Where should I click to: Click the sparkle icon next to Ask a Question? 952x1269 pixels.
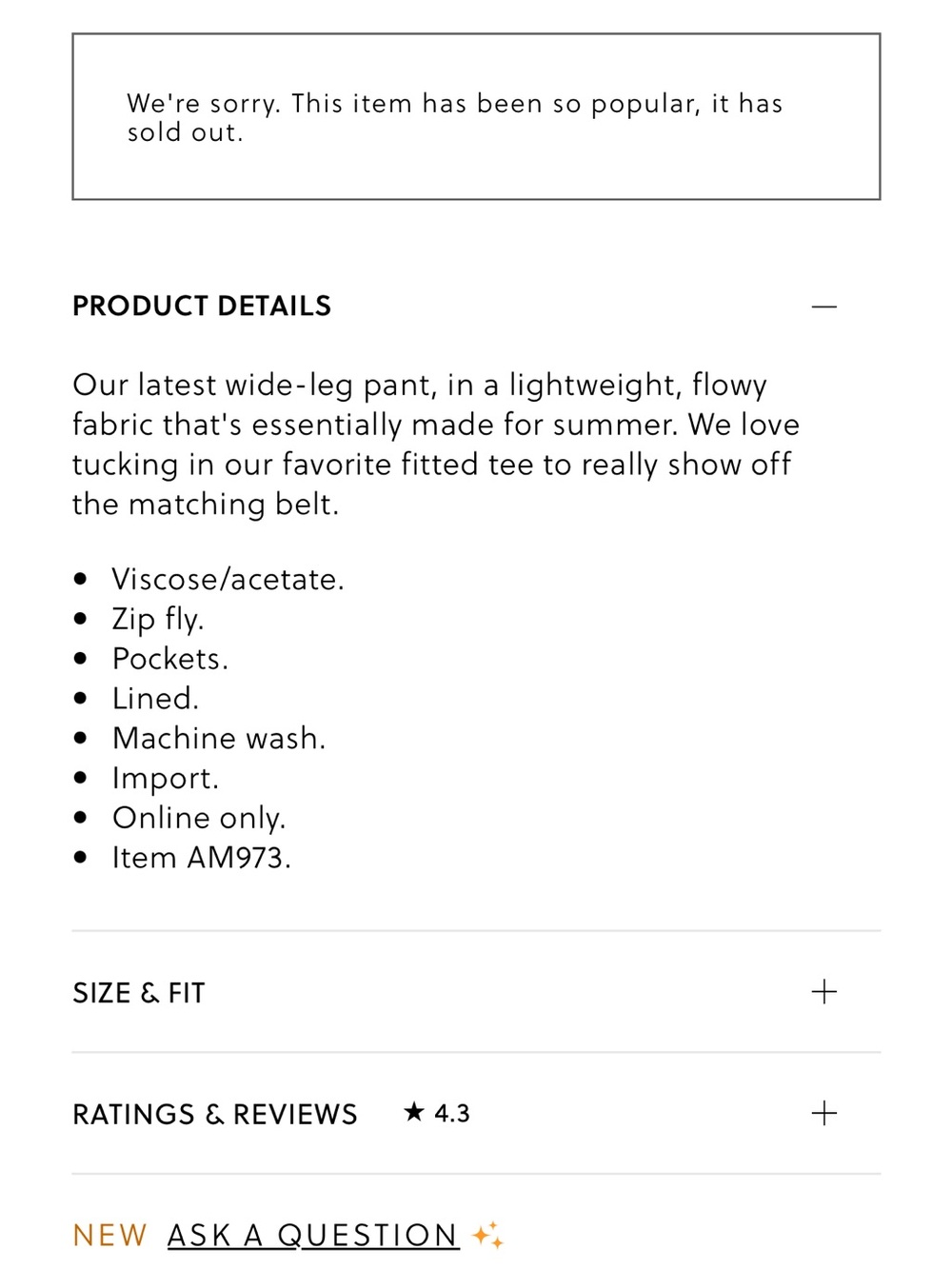(487, 1236)
